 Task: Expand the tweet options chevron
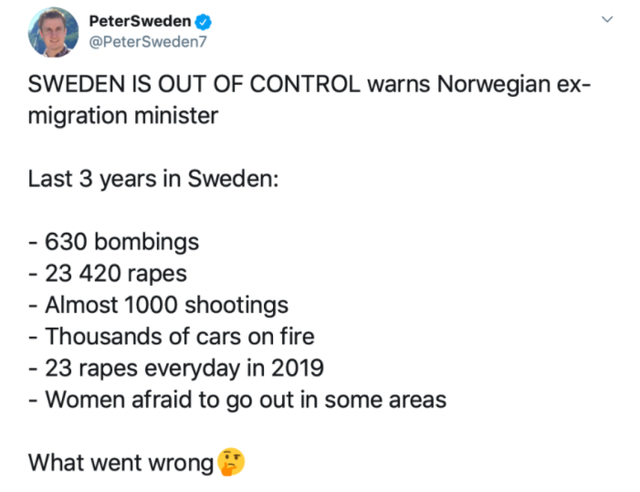click(607, 19)
